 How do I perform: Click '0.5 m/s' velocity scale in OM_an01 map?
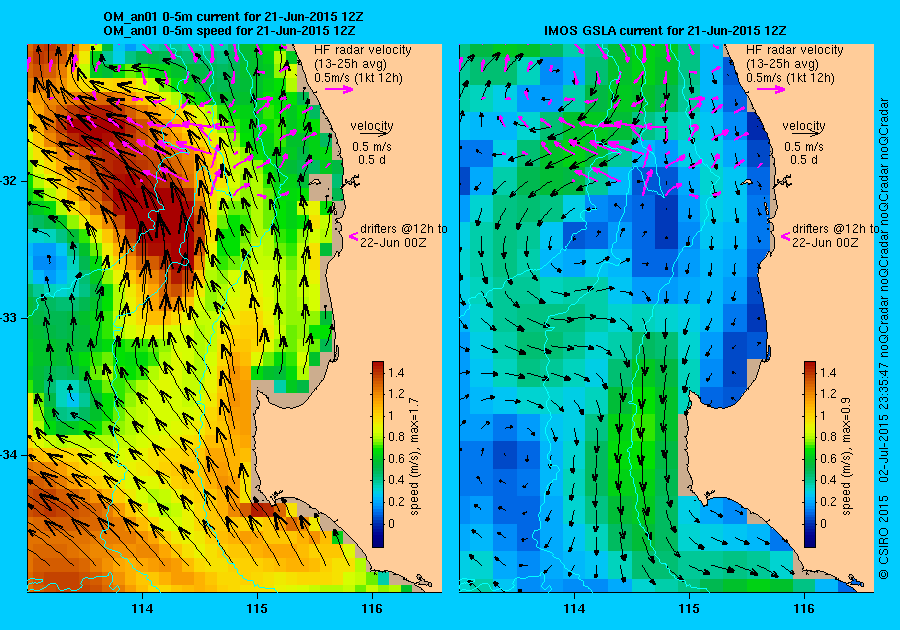[x=372, y=147]
